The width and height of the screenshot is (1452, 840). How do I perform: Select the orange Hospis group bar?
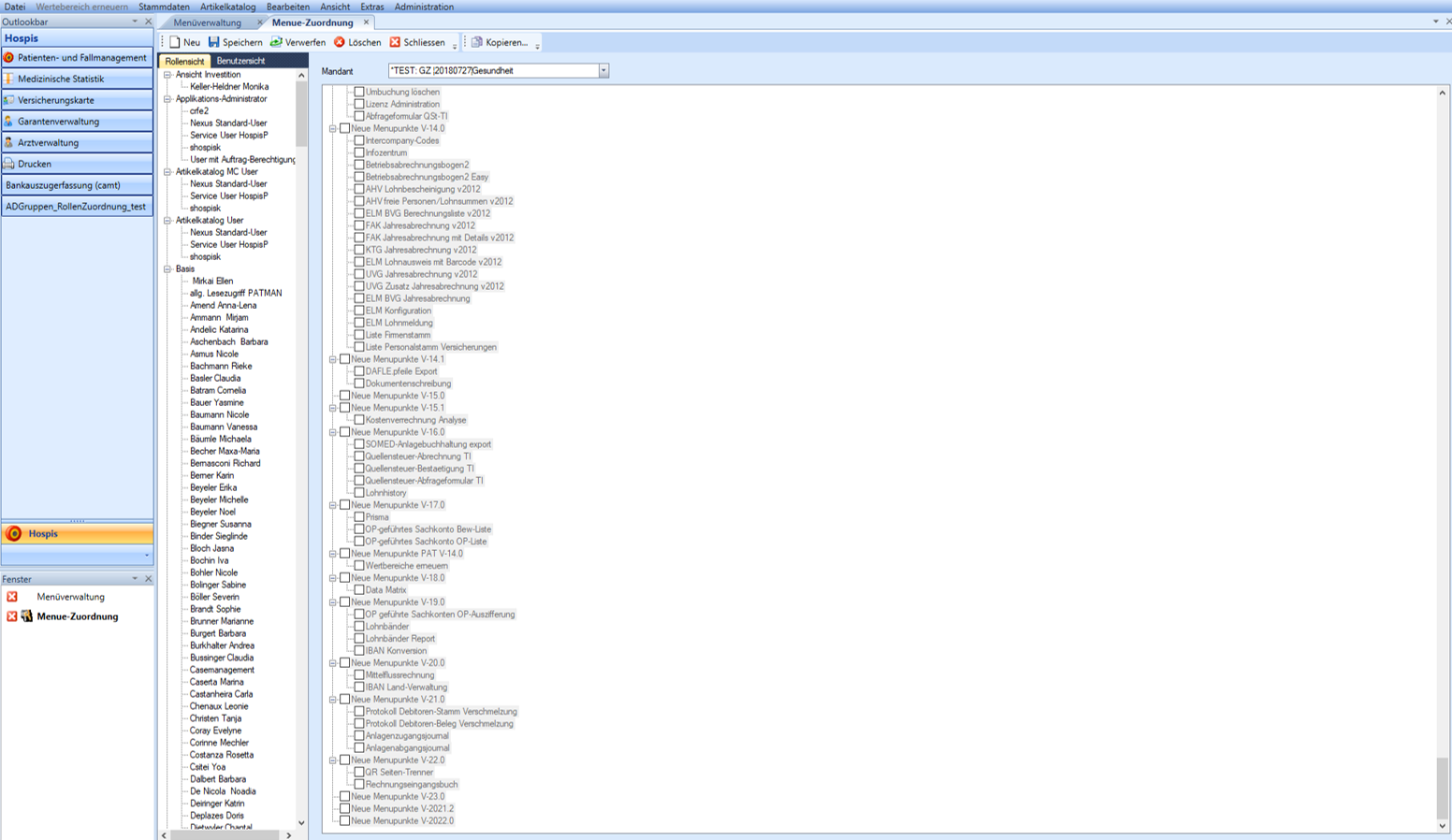point(77,534)
